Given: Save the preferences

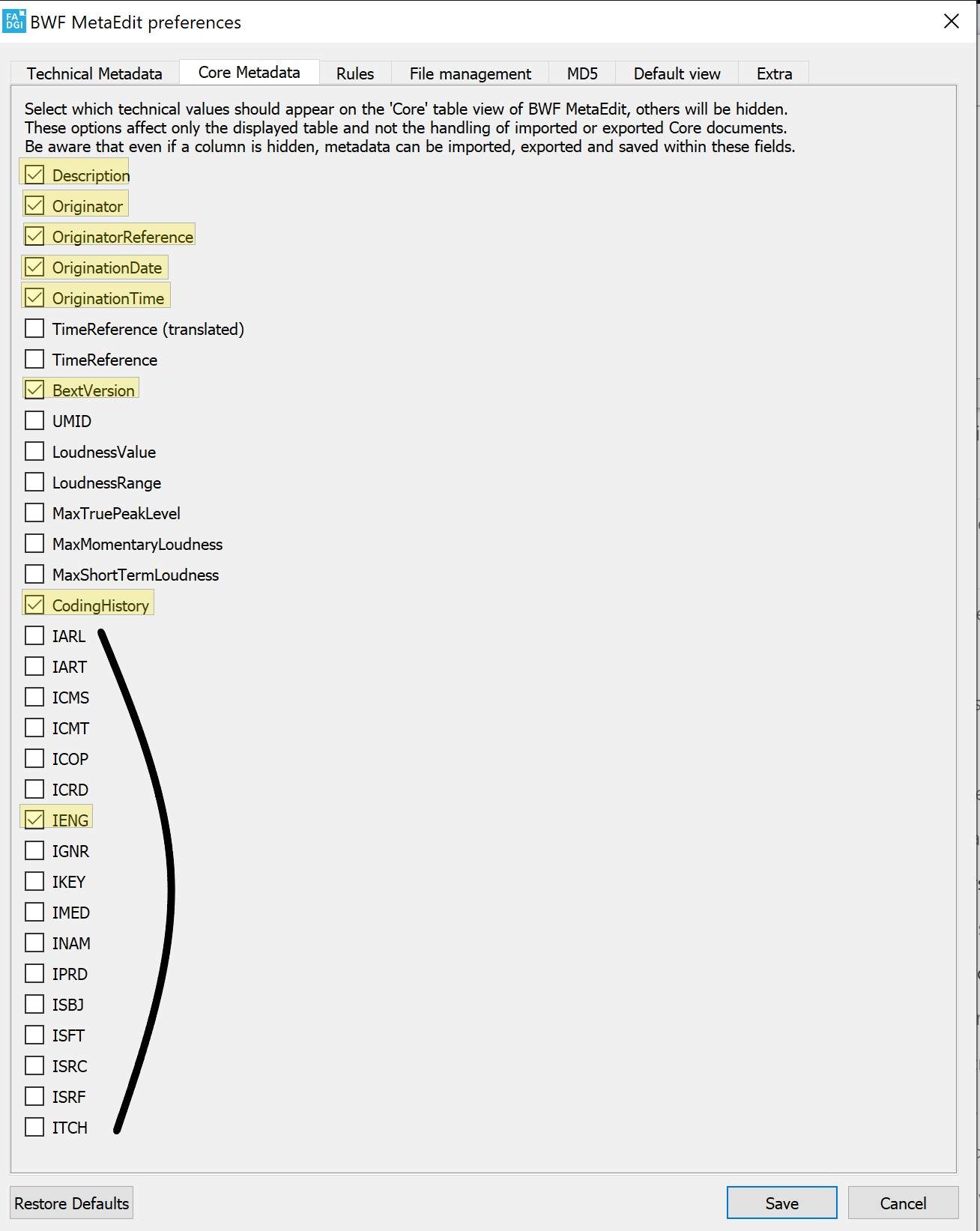Looking at the screenshot, I should point(781,1203).
